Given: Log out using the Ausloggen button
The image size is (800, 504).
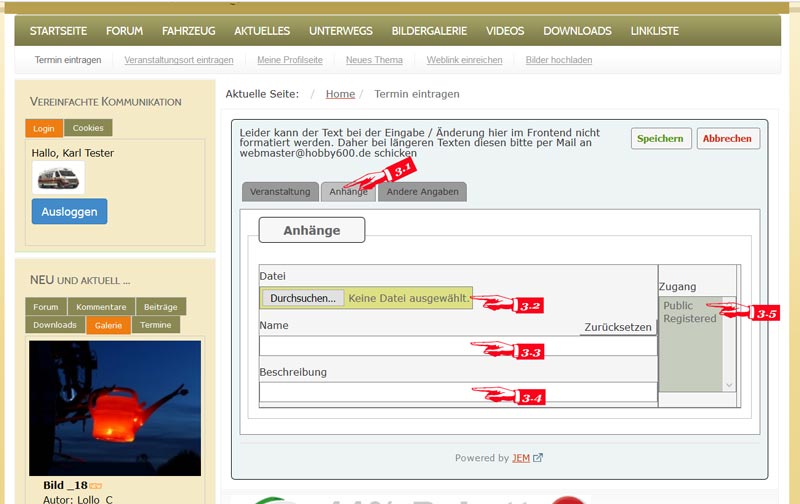Looking at the screenshot, I should point(69,212).
